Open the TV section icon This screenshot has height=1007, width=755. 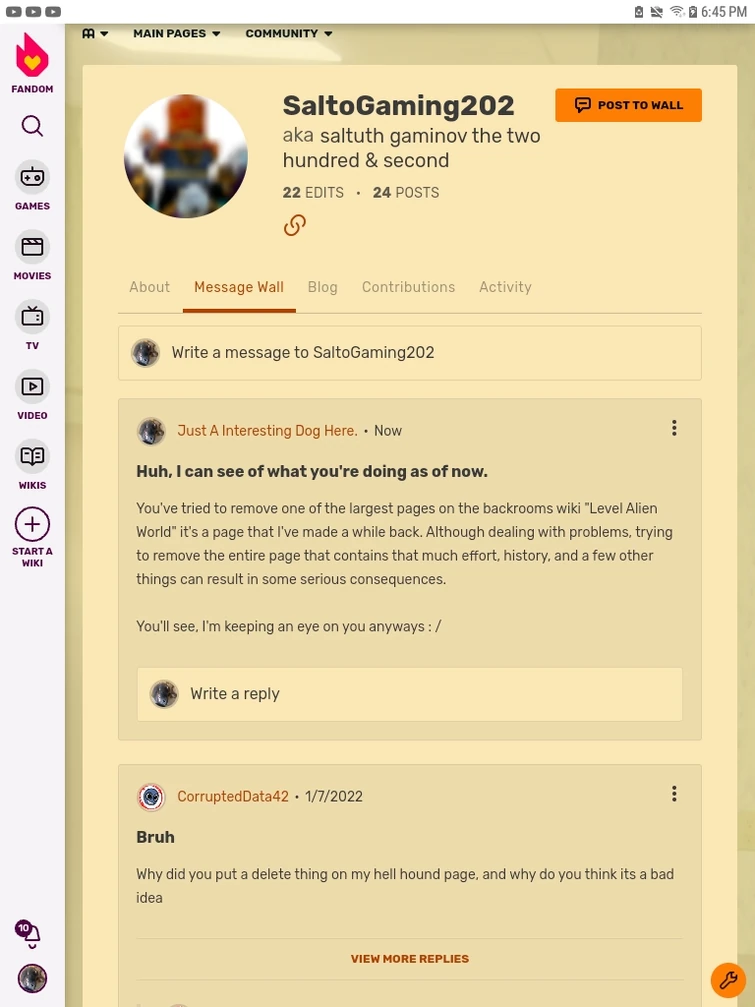tap(32, 317)
